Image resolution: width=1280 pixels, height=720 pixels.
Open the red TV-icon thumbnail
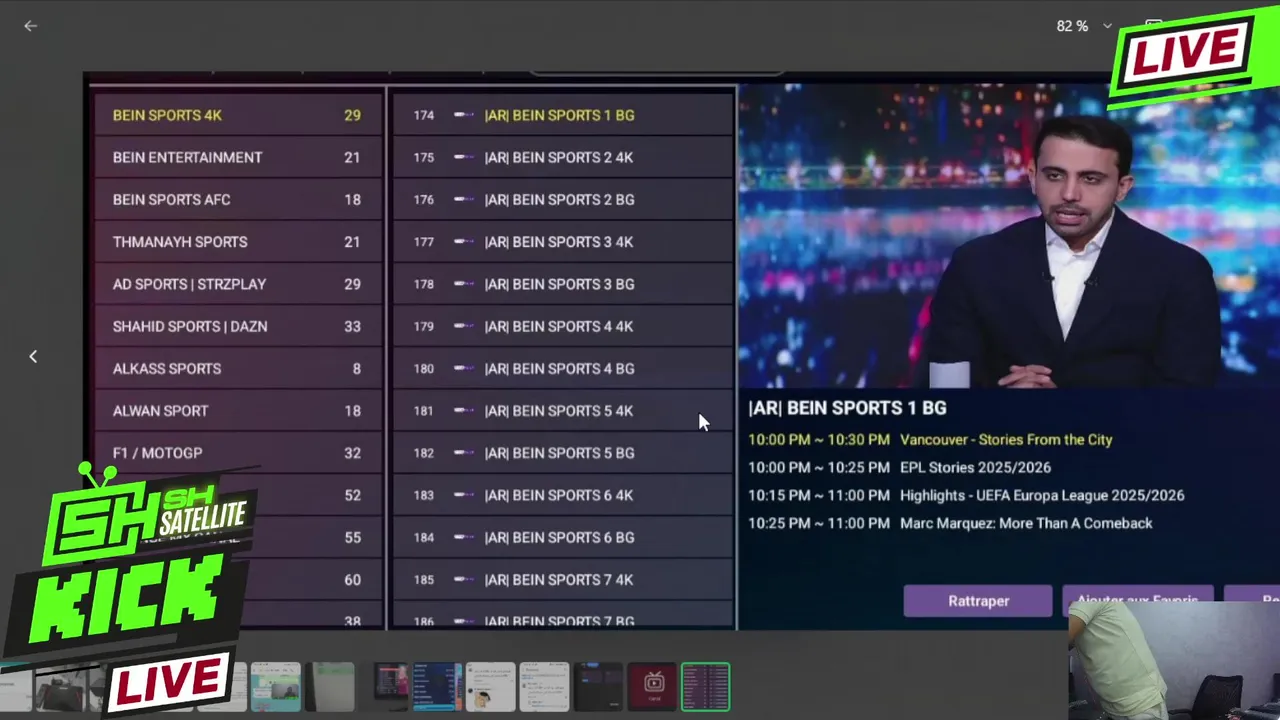(x=653, y=687)
